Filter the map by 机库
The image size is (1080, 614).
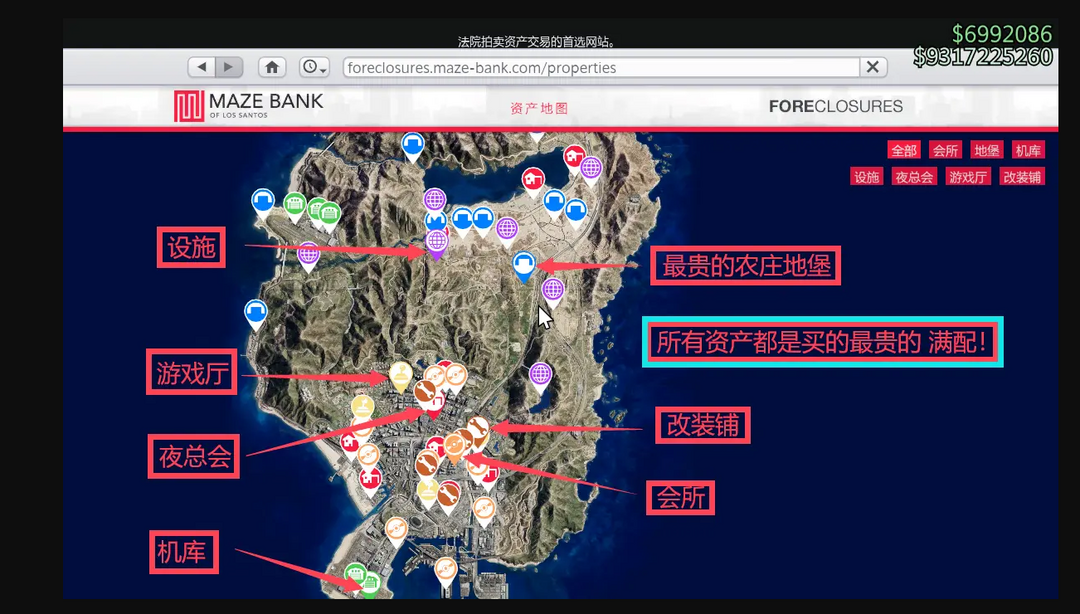point(1028,150)
